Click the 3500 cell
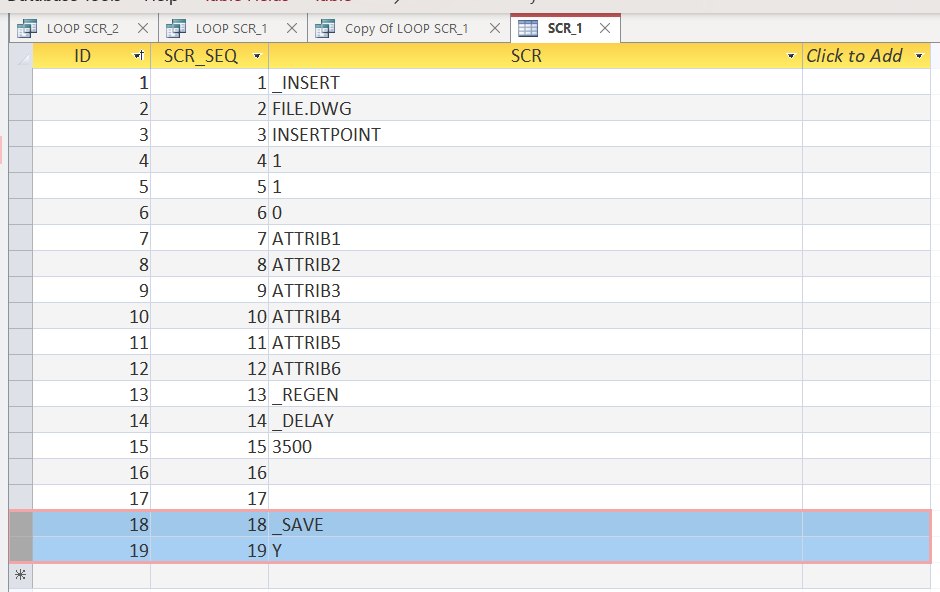940x592 pixels. [535, 446]
